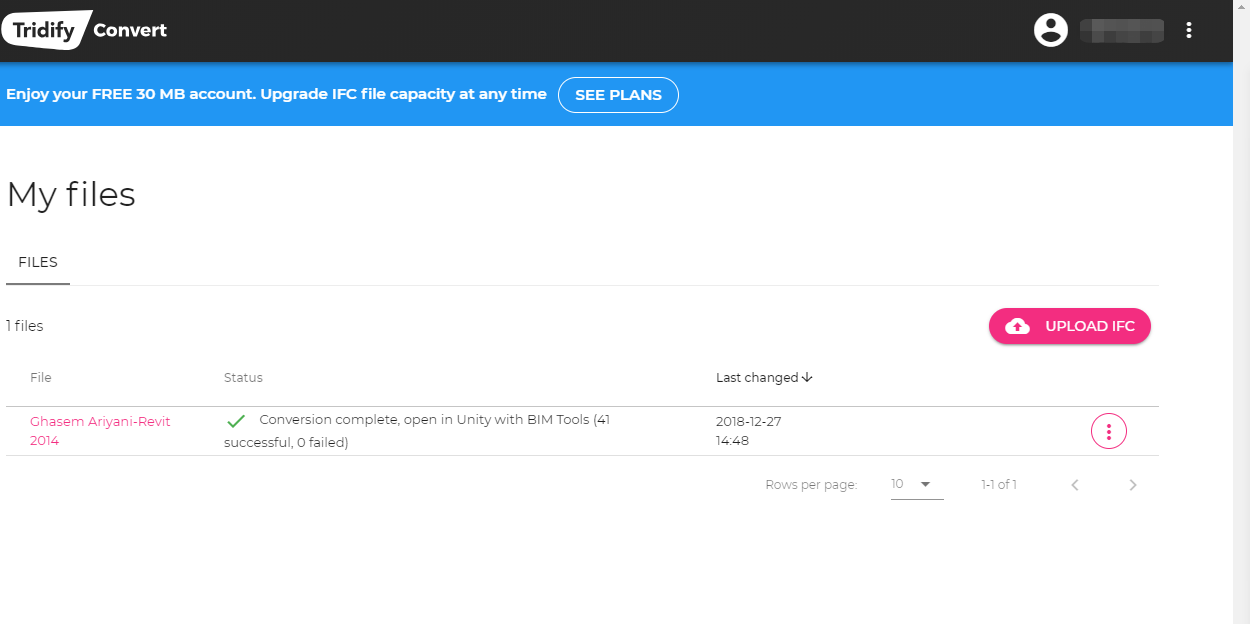Go to the next page arrow
This screenshot has height=624, width=1250.
(1133, 485)
